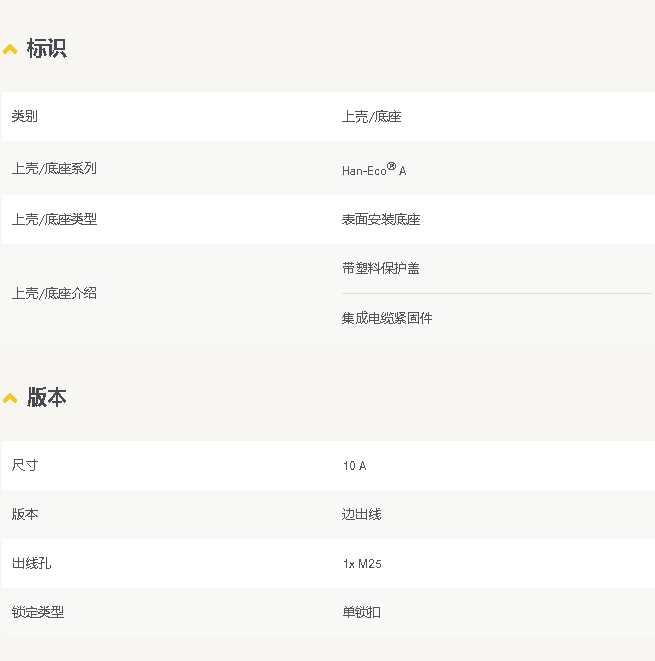
Task: Select the 锁定类型 row label
Action: pos(38,612)
